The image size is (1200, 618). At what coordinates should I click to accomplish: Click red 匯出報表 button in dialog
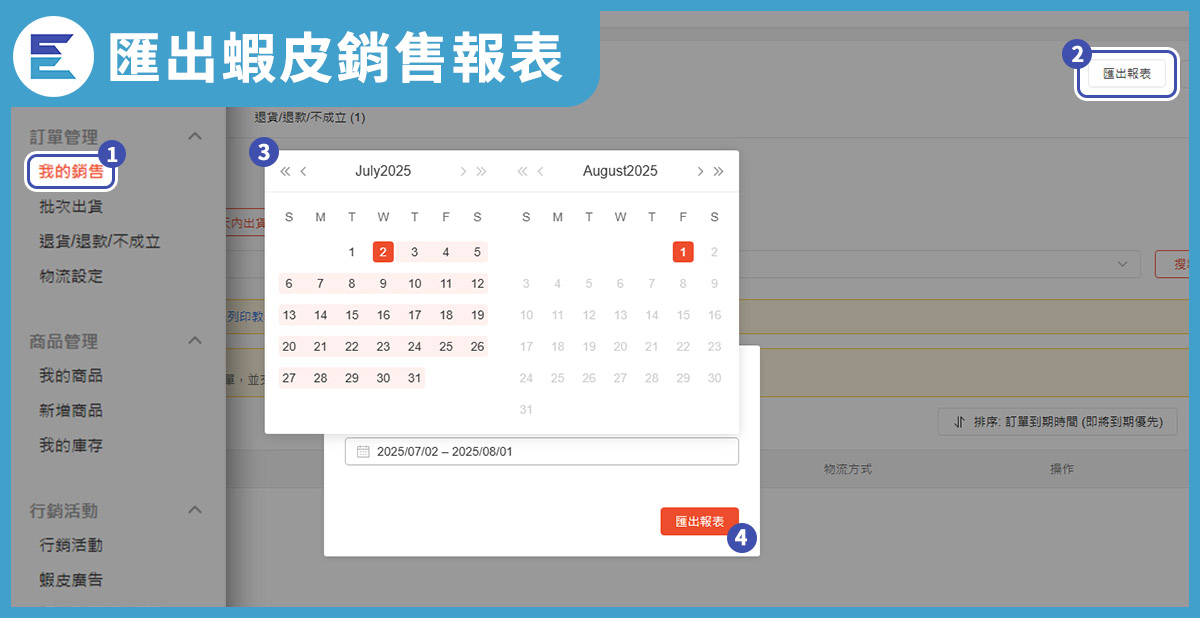pyautogui.click(x=699, y=522)
